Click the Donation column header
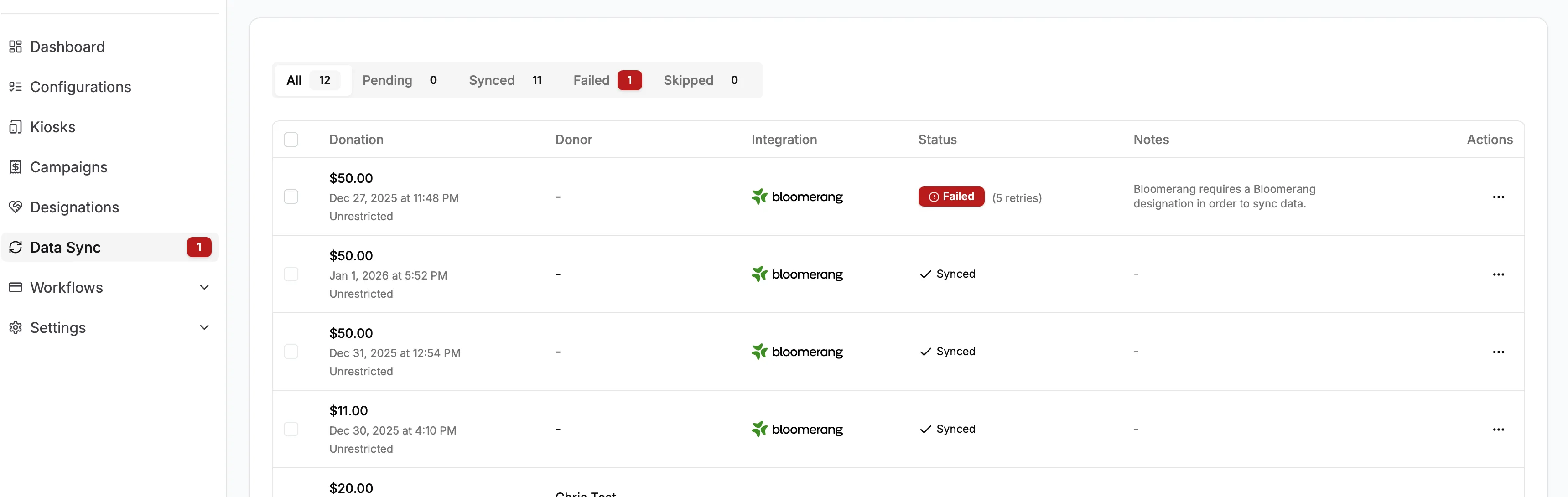Screen dimensions: 1568x497 (x=356, y=140)
